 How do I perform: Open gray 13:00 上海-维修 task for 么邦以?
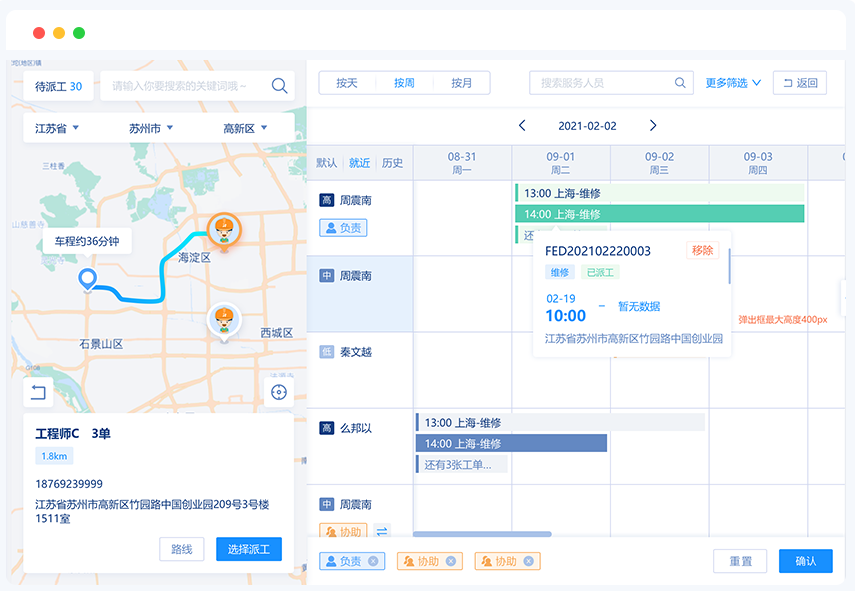[560, 423]
